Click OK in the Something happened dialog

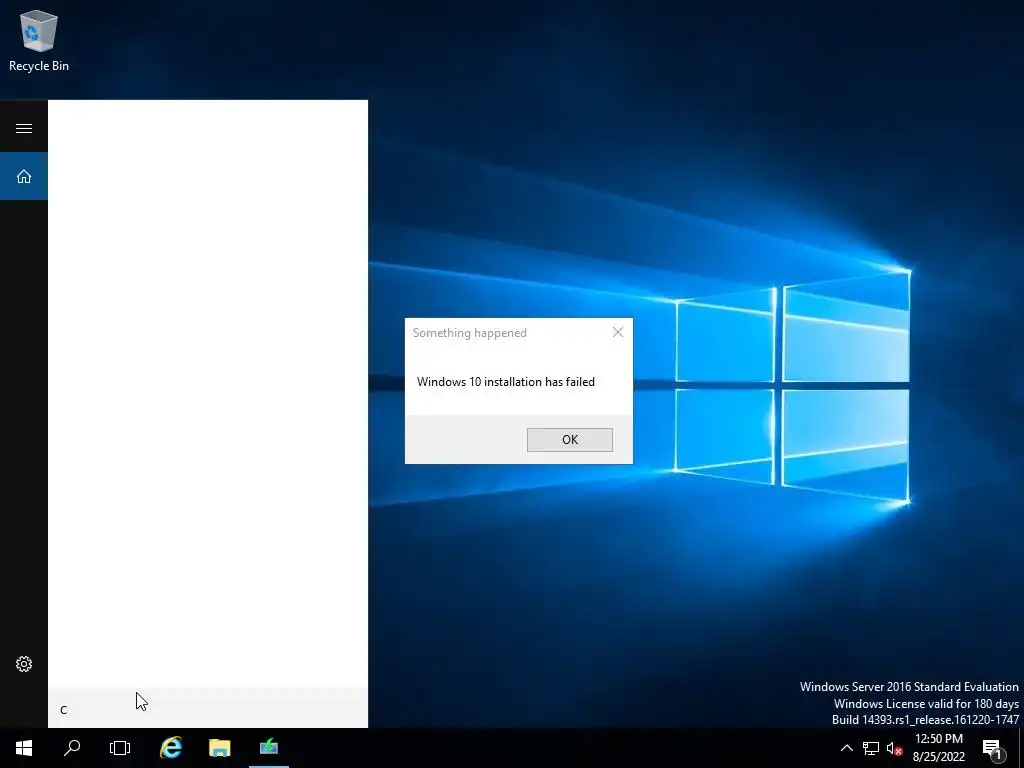pos(569,440)
